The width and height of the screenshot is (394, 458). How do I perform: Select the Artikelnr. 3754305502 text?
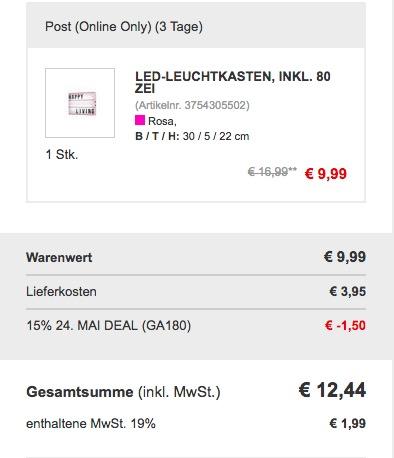coord(192,105)
